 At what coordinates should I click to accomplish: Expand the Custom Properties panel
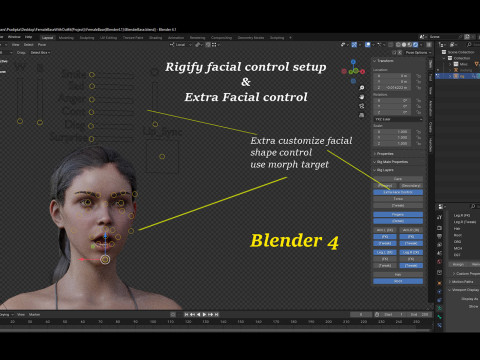coord(467,274)
